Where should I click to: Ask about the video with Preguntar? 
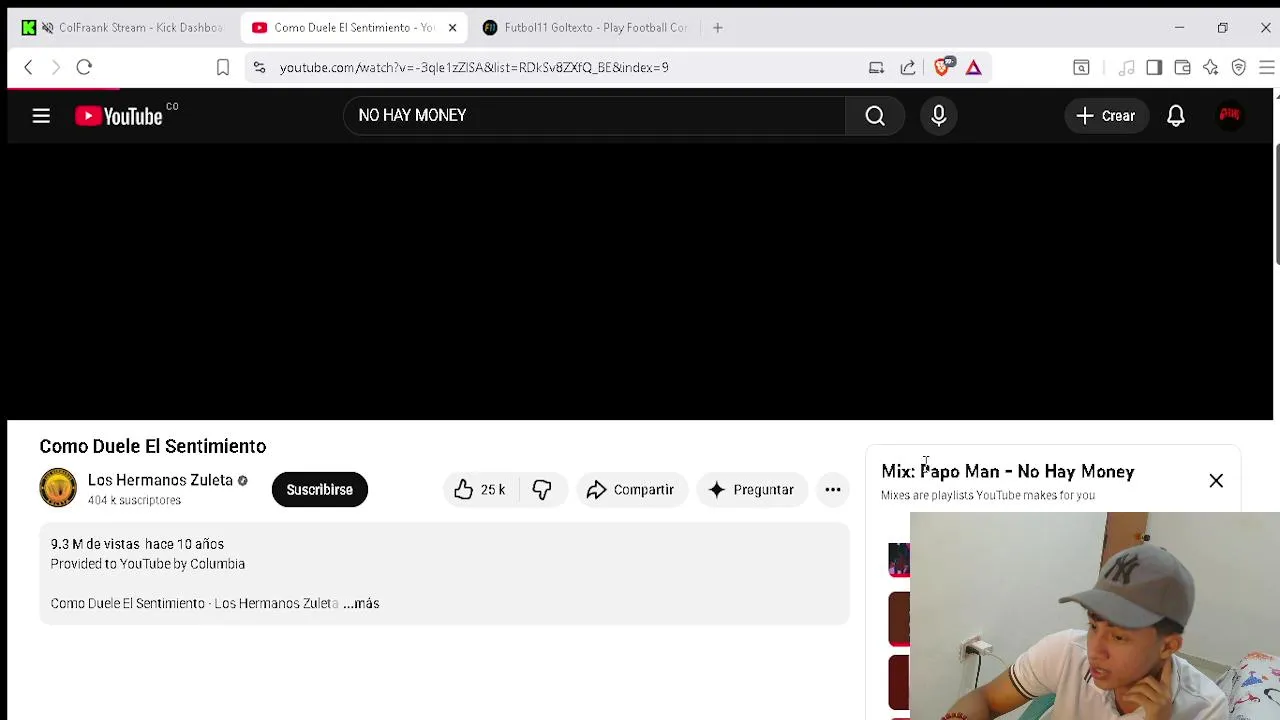(x=751, y=490)
